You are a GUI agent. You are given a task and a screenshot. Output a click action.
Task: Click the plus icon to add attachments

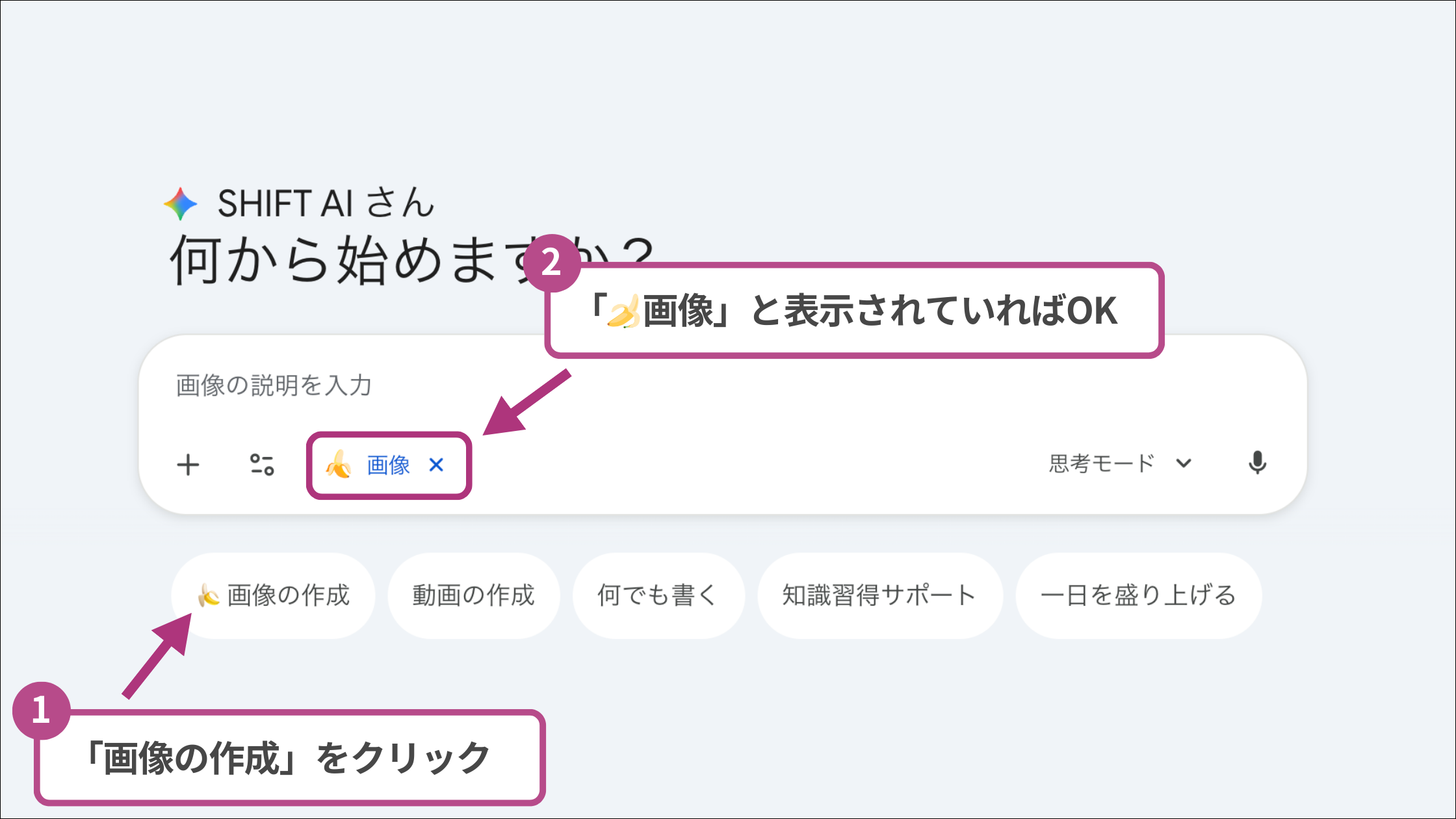point(189,464)
